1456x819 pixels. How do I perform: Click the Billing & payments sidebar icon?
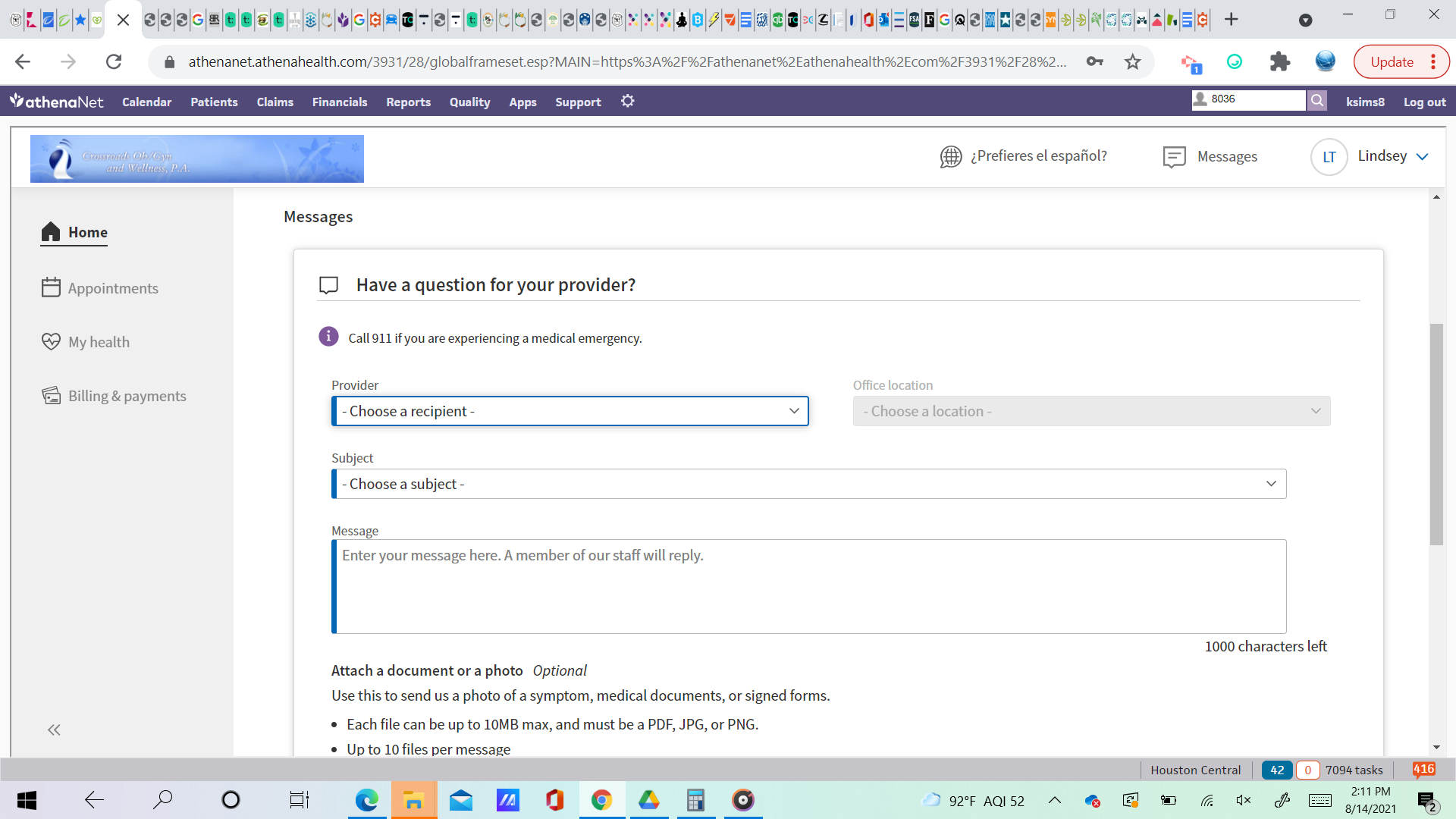pos(51,396)
